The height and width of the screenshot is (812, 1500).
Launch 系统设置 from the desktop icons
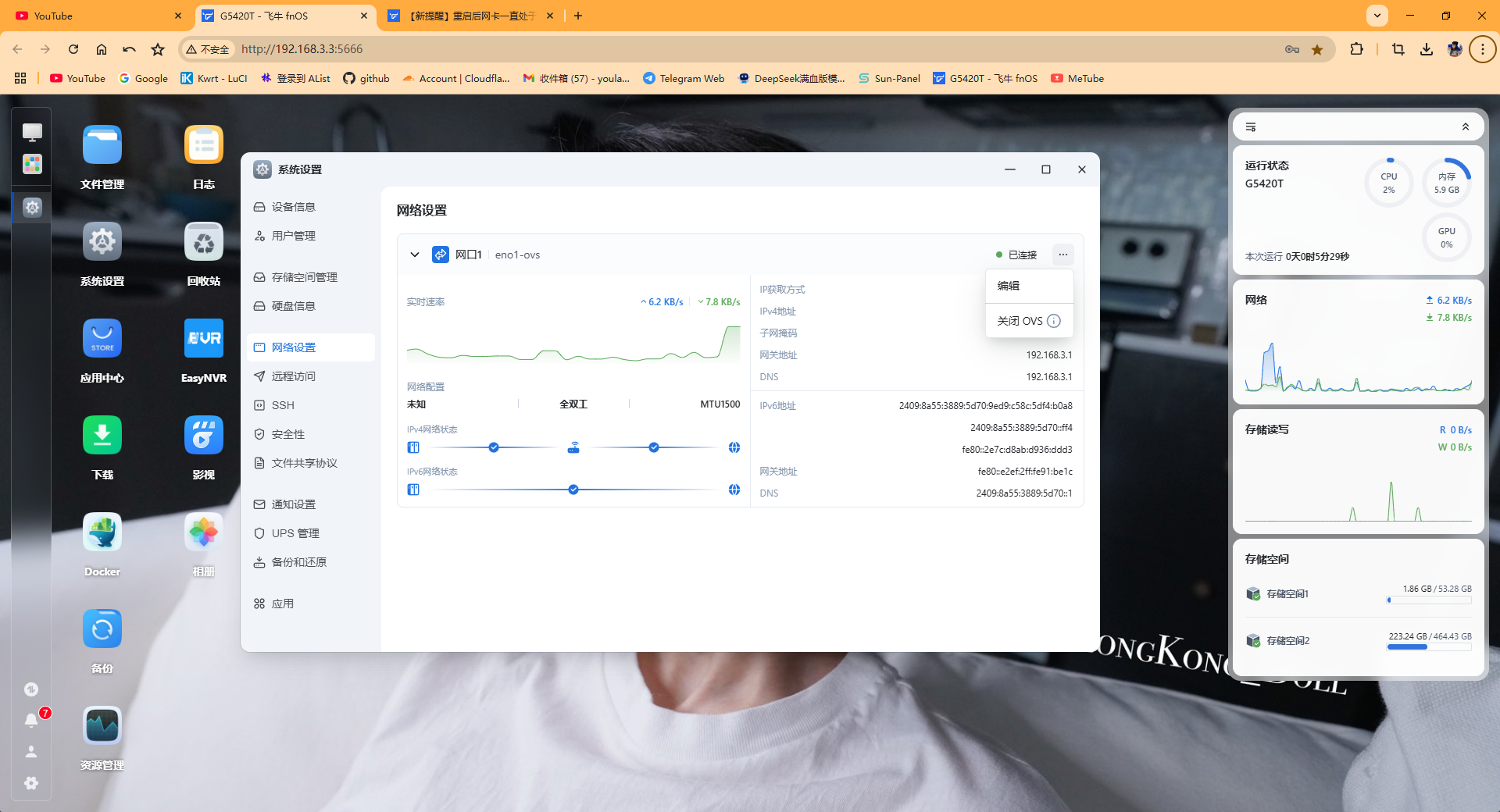click(x=102, y=242)
